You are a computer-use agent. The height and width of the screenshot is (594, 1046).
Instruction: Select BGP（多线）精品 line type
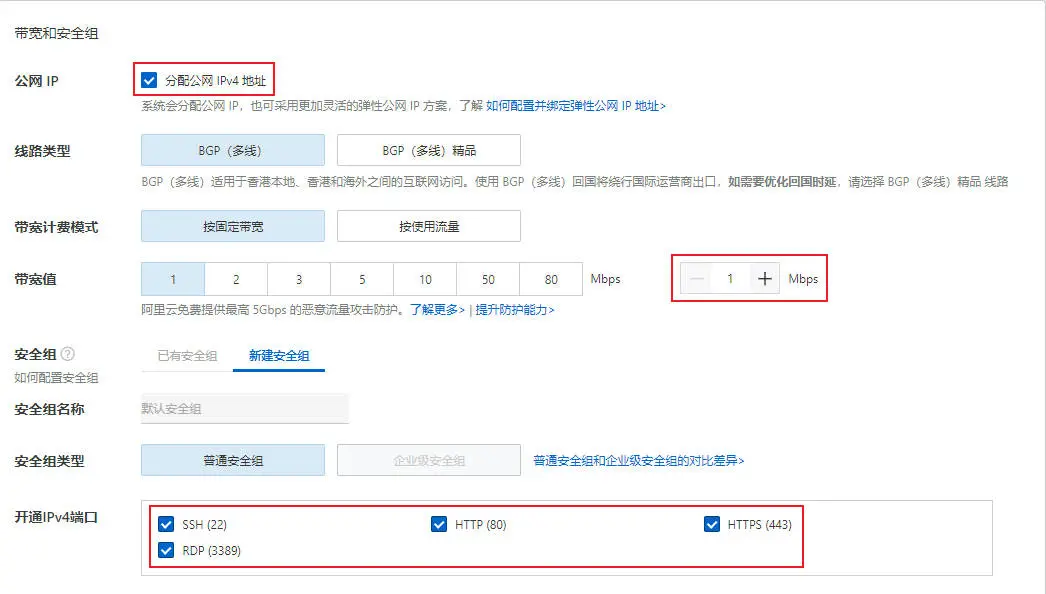[429, 150]
